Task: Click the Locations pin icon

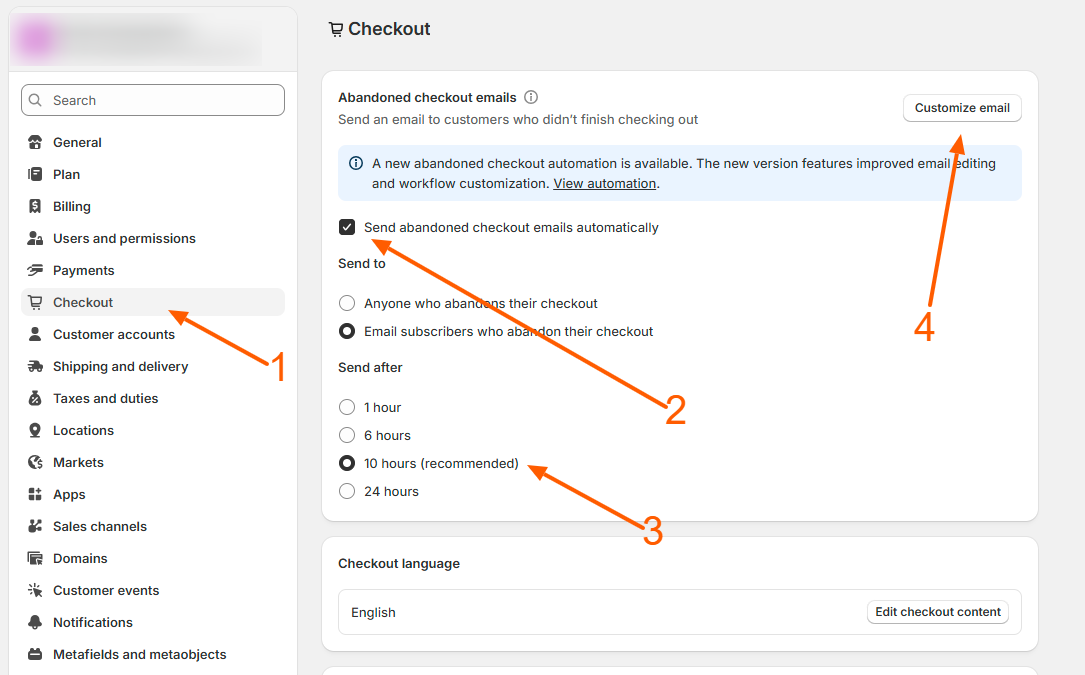Action: [x=35, y=431]
